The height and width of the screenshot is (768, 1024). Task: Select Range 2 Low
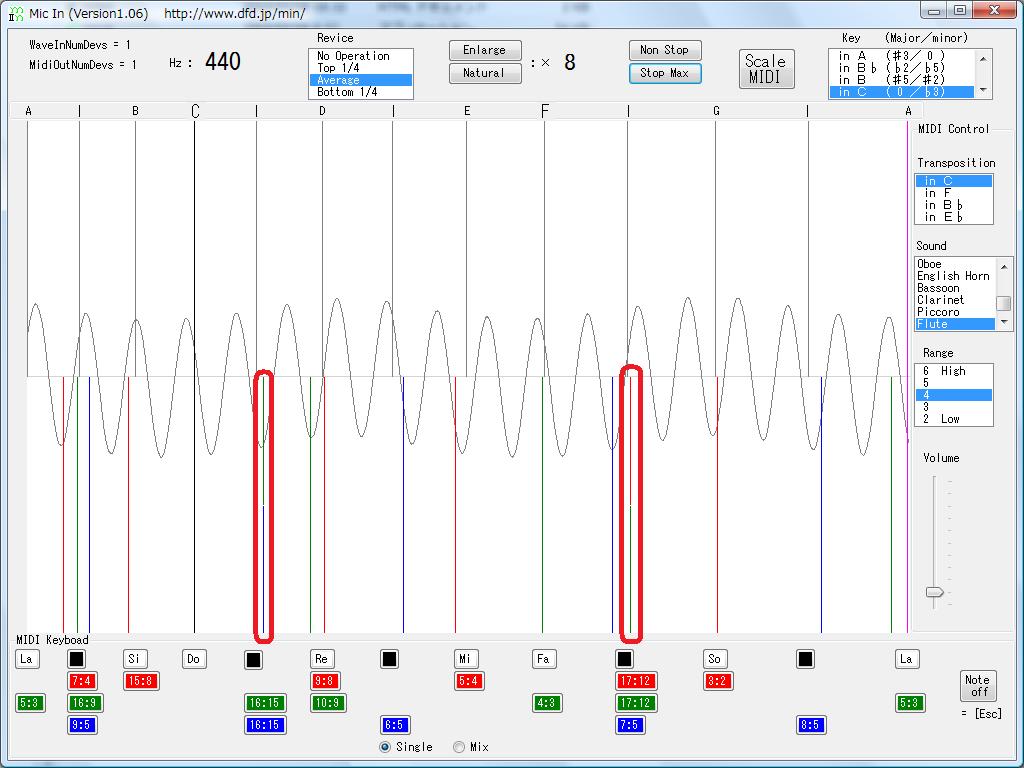click(x=953, y=419)
